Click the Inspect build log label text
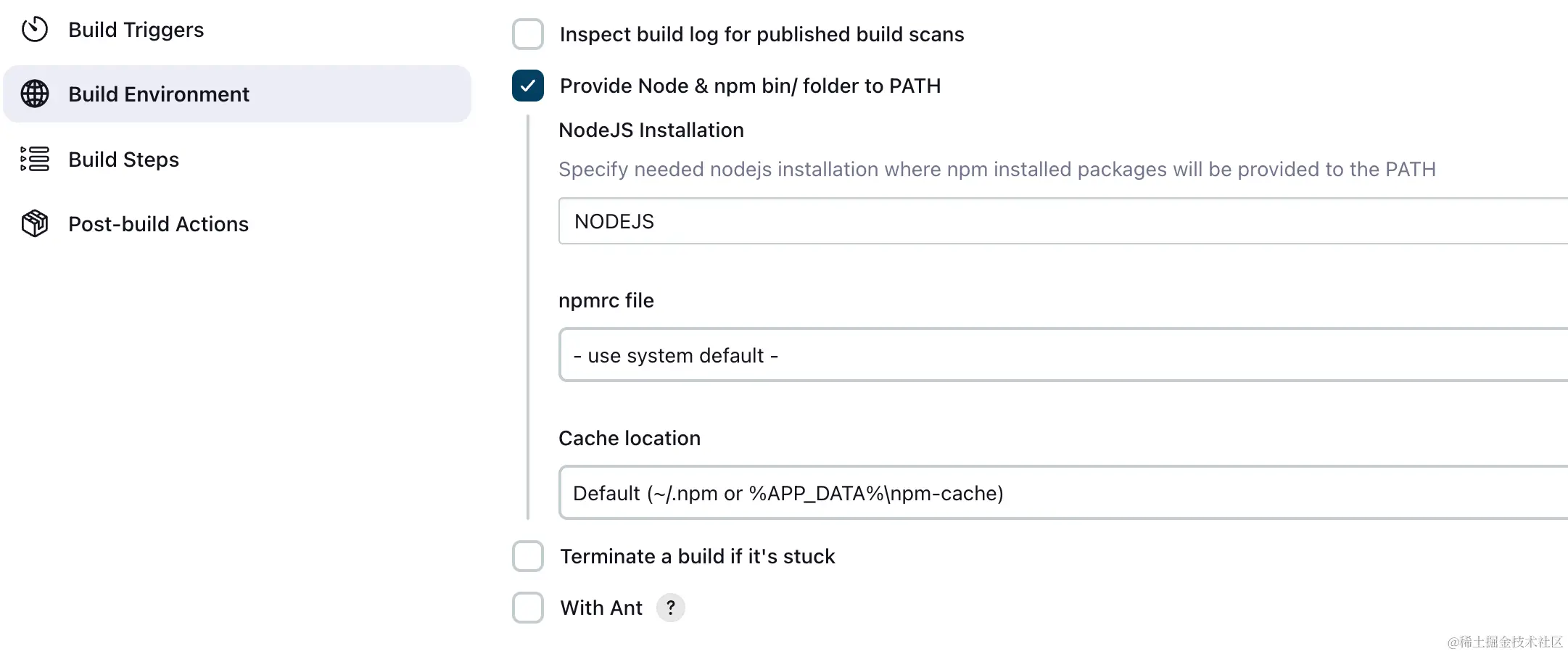The image size is (1568, 654). coord(762,34)
